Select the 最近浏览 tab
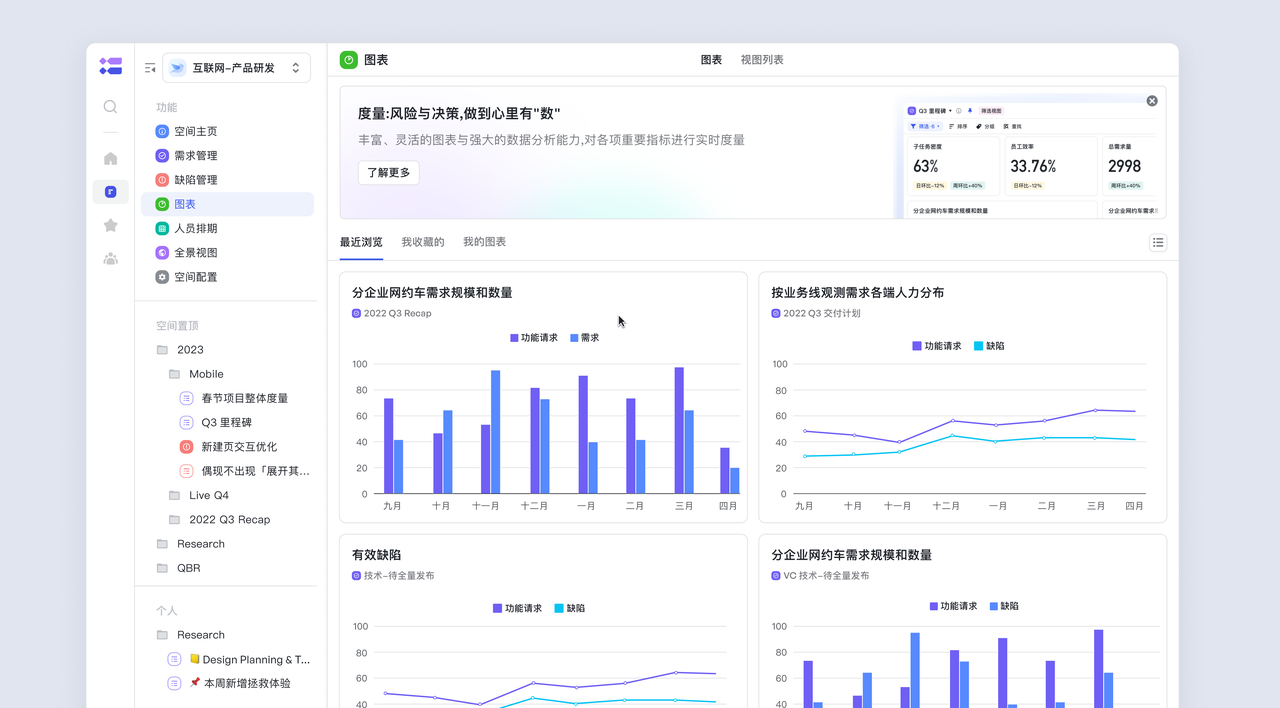Image resolution: width=1280 pixels, height=708 pixels. (x=361, y=242)
